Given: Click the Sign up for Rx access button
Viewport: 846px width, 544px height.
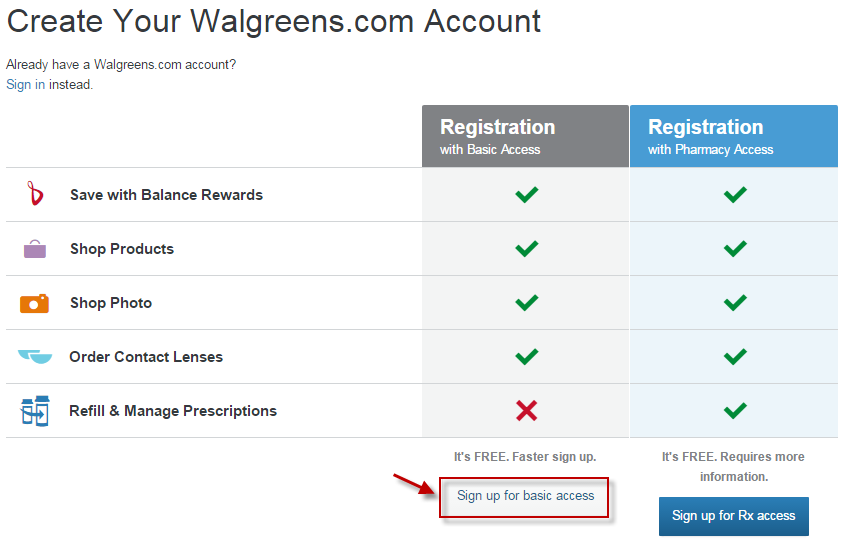Looking at the screenshot, I should [x=734, y=516].
